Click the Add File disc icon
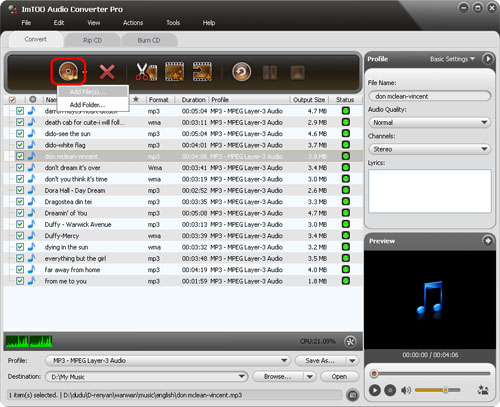Viewport: 500px width, 407px height. pyautogui.click(x=68, y=72)
